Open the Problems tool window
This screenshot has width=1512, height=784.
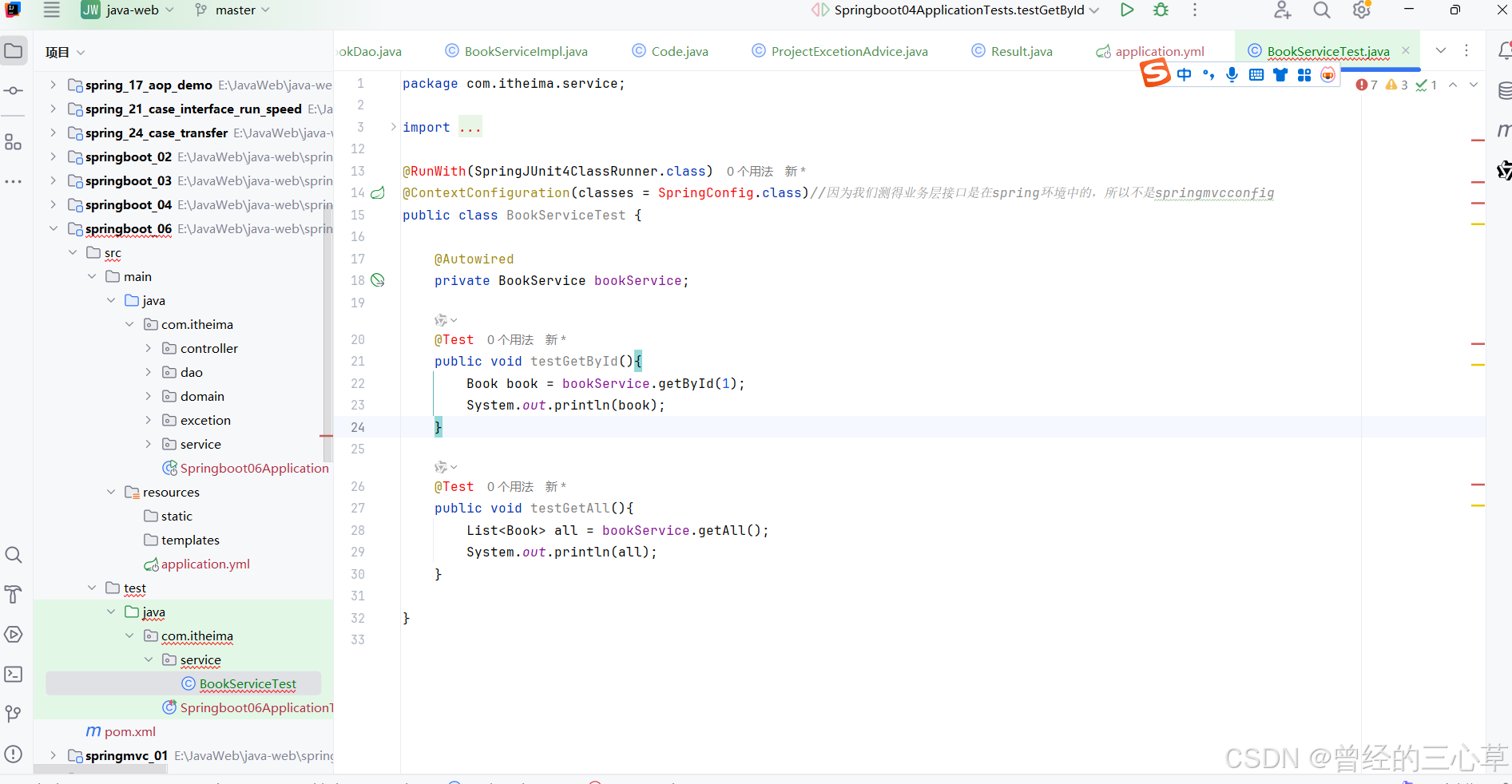coord(14,754)
